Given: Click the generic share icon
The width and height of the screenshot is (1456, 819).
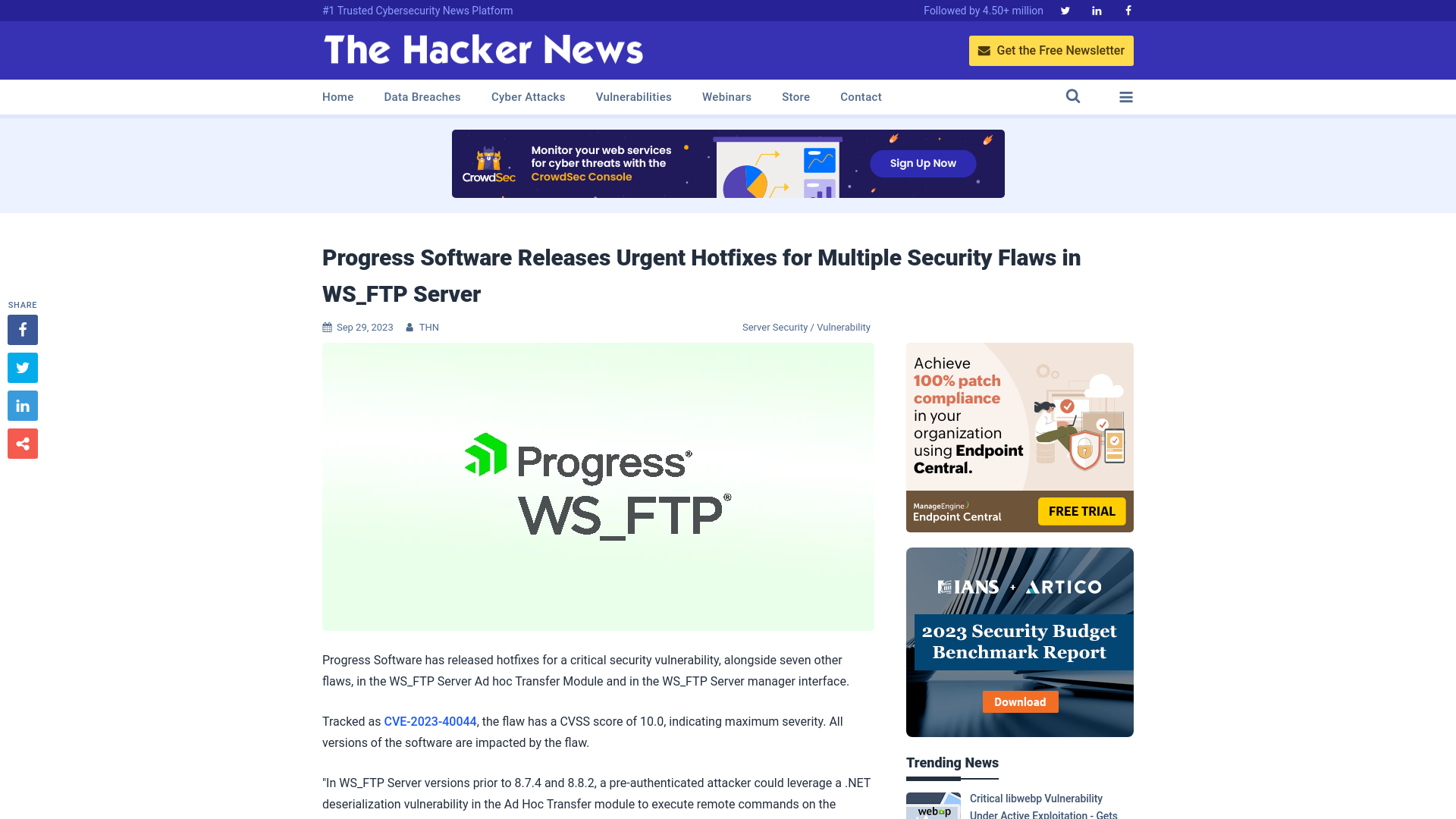Looking at the screenshot, I should (x=22, y=443).
